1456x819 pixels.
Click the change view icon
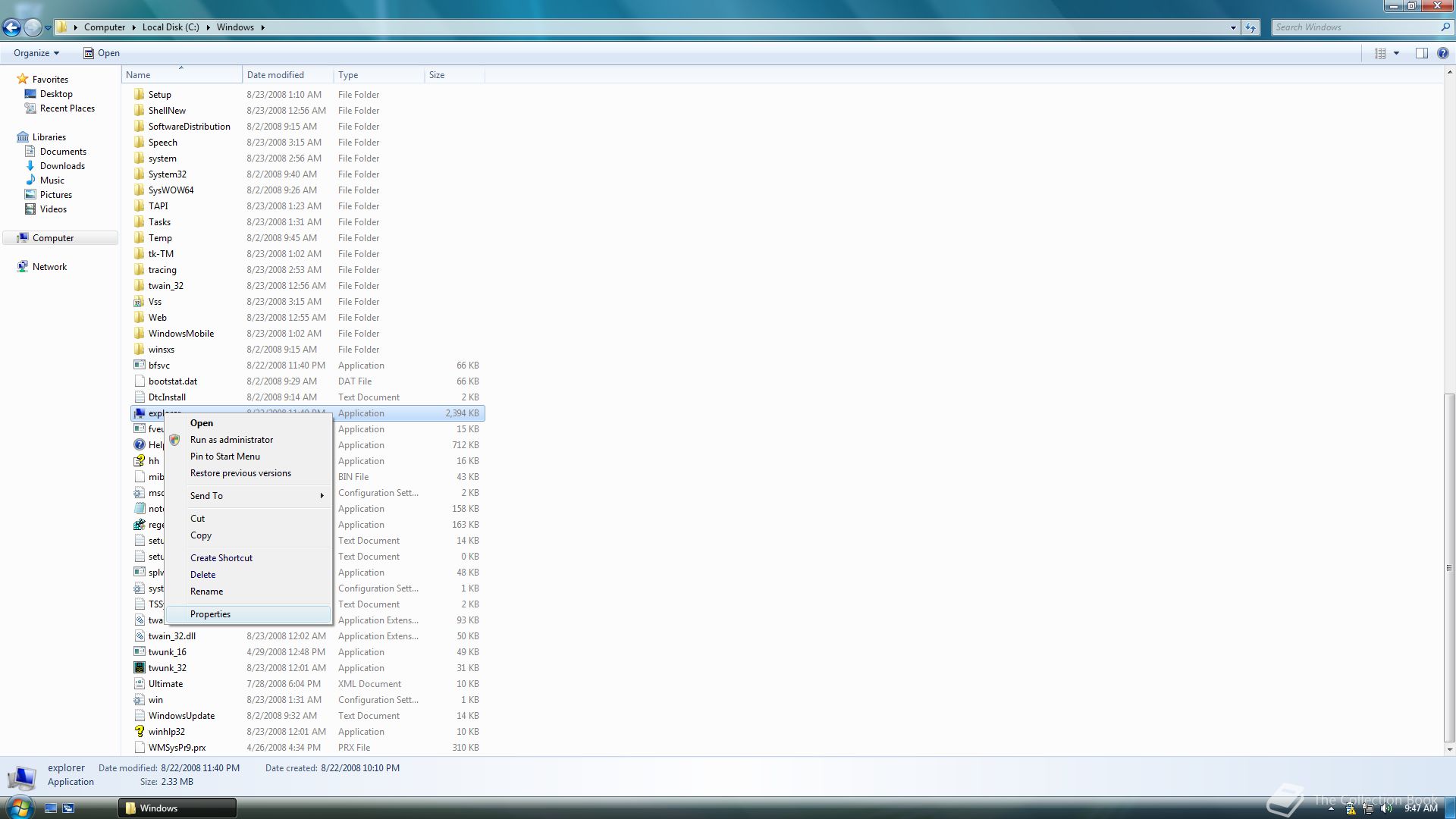[1380, 53]
